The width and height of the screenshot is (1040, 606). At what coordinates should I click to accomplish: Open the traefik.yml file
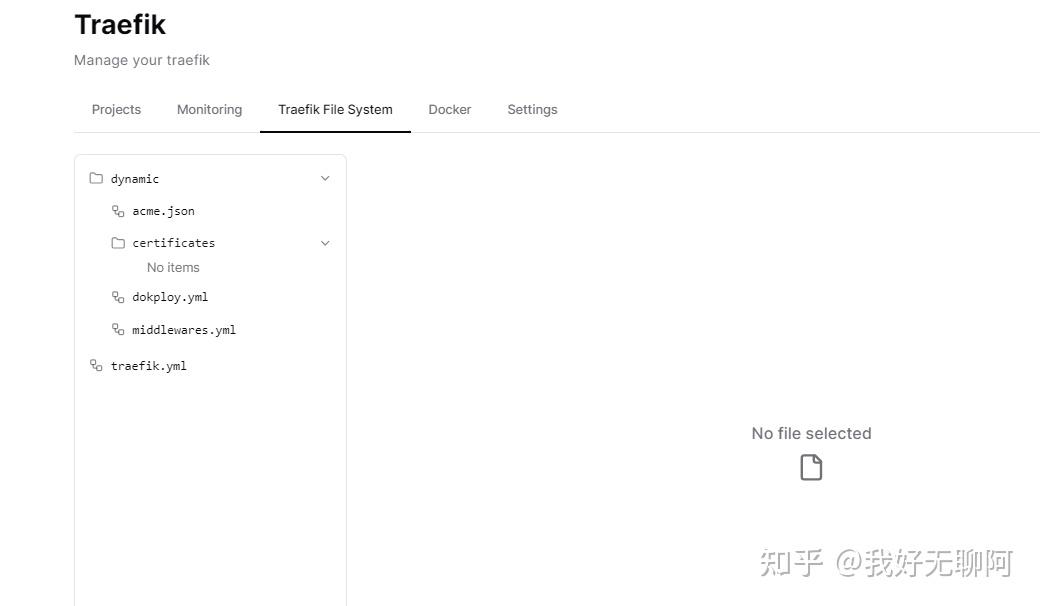(x=148, y=365)
